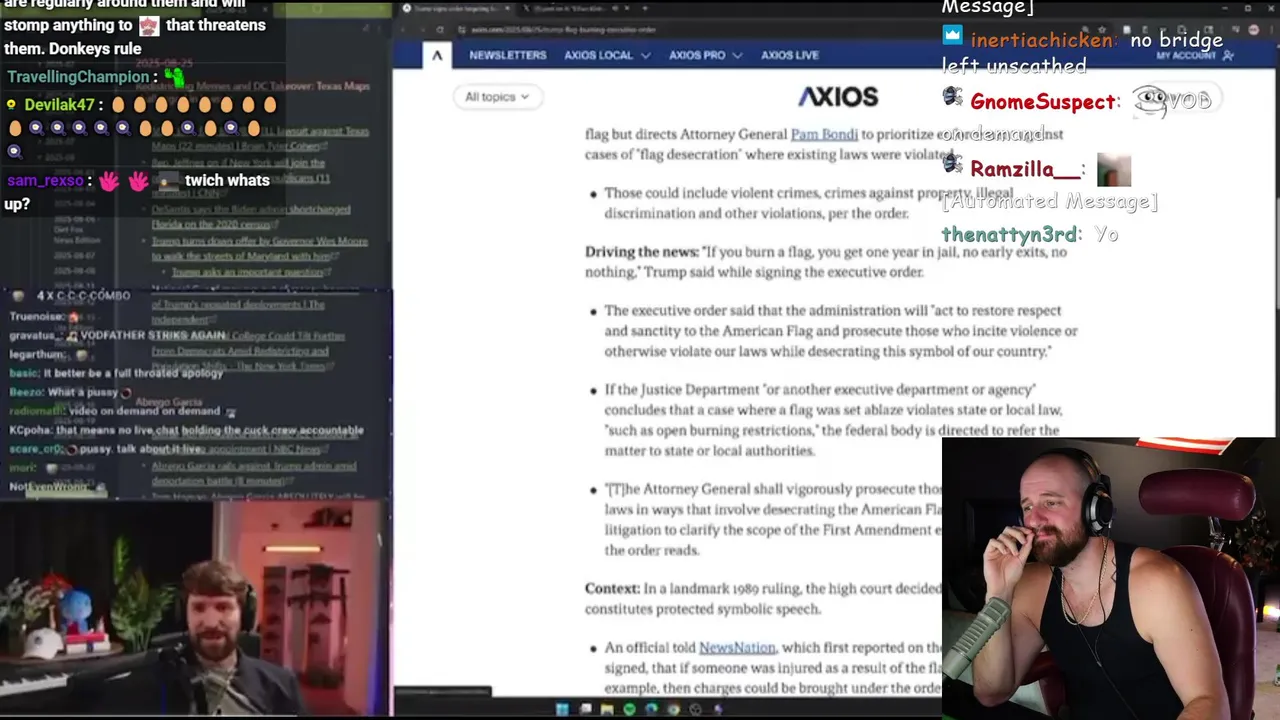1280x720 pixels.
Task: Click the bottom-right webcam feed
Action: (x=1110, y=578)
